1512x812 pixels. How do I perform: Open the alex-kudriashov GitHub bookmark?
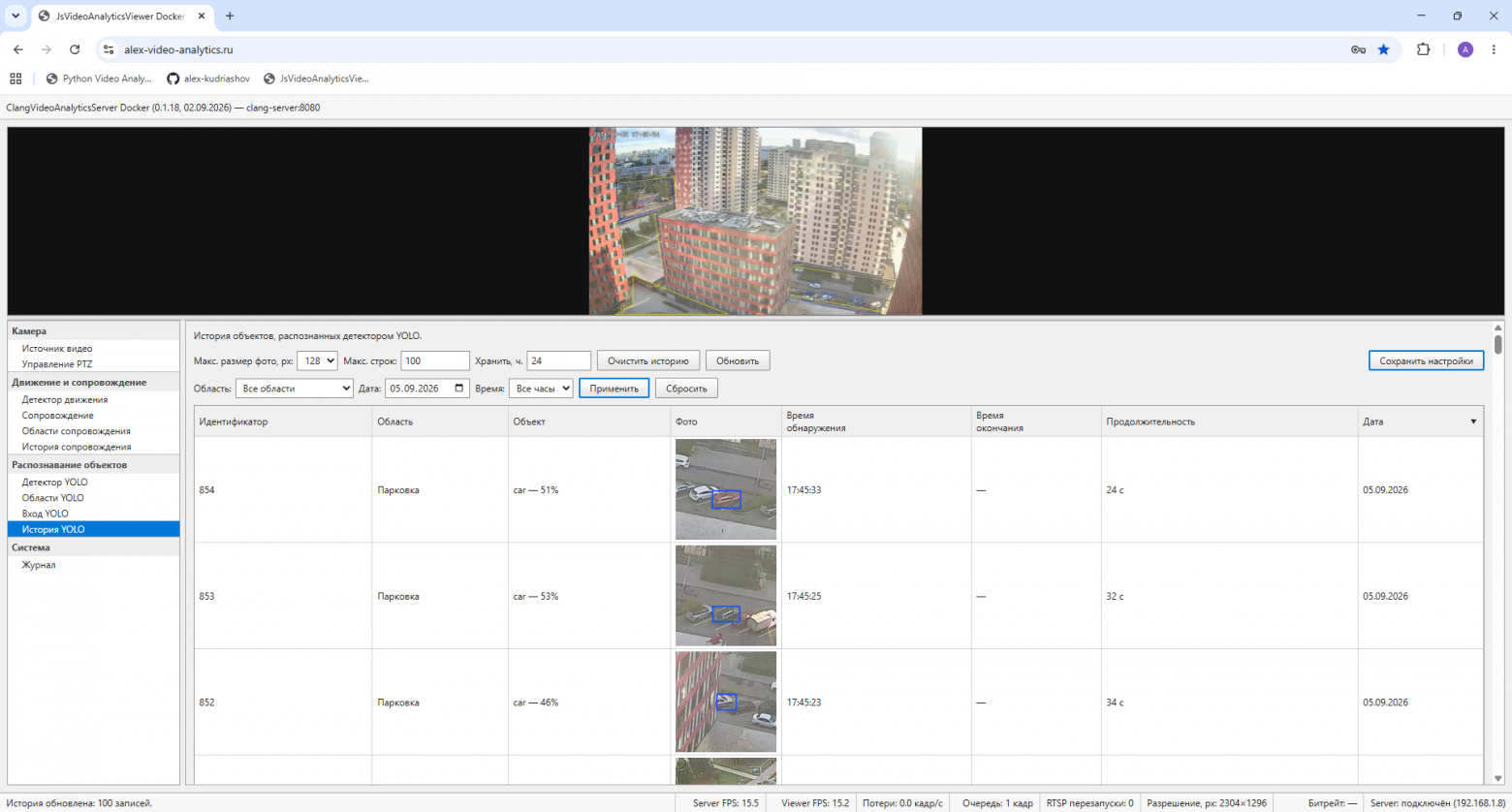(x=208, y=78)
